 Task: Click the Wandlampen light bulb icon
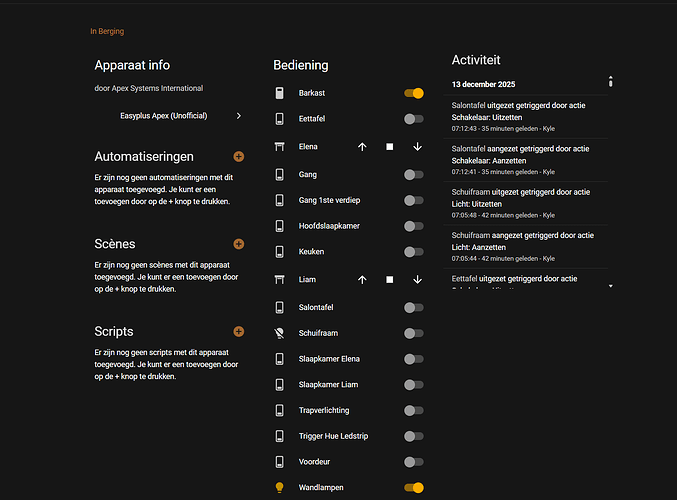[280, 488]
